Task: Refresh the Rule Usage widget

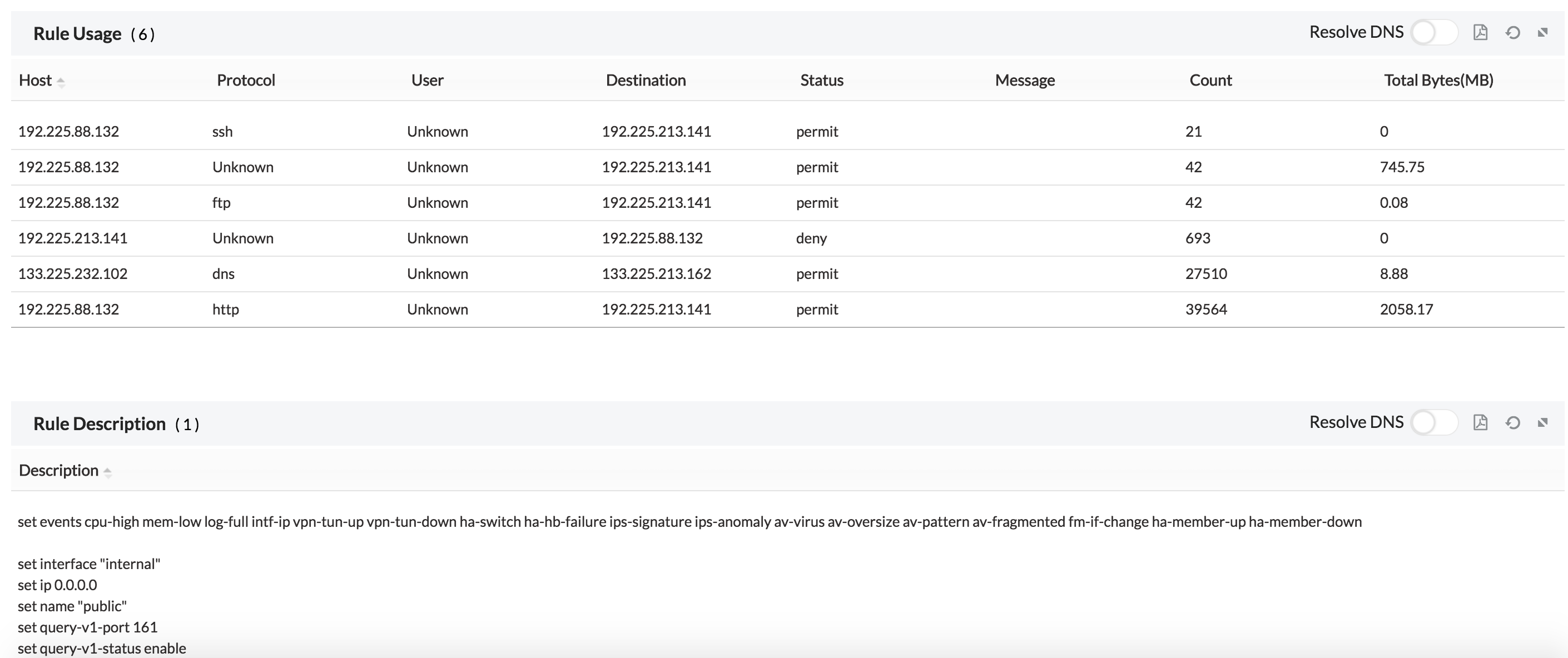Action: click(1512, 32)
